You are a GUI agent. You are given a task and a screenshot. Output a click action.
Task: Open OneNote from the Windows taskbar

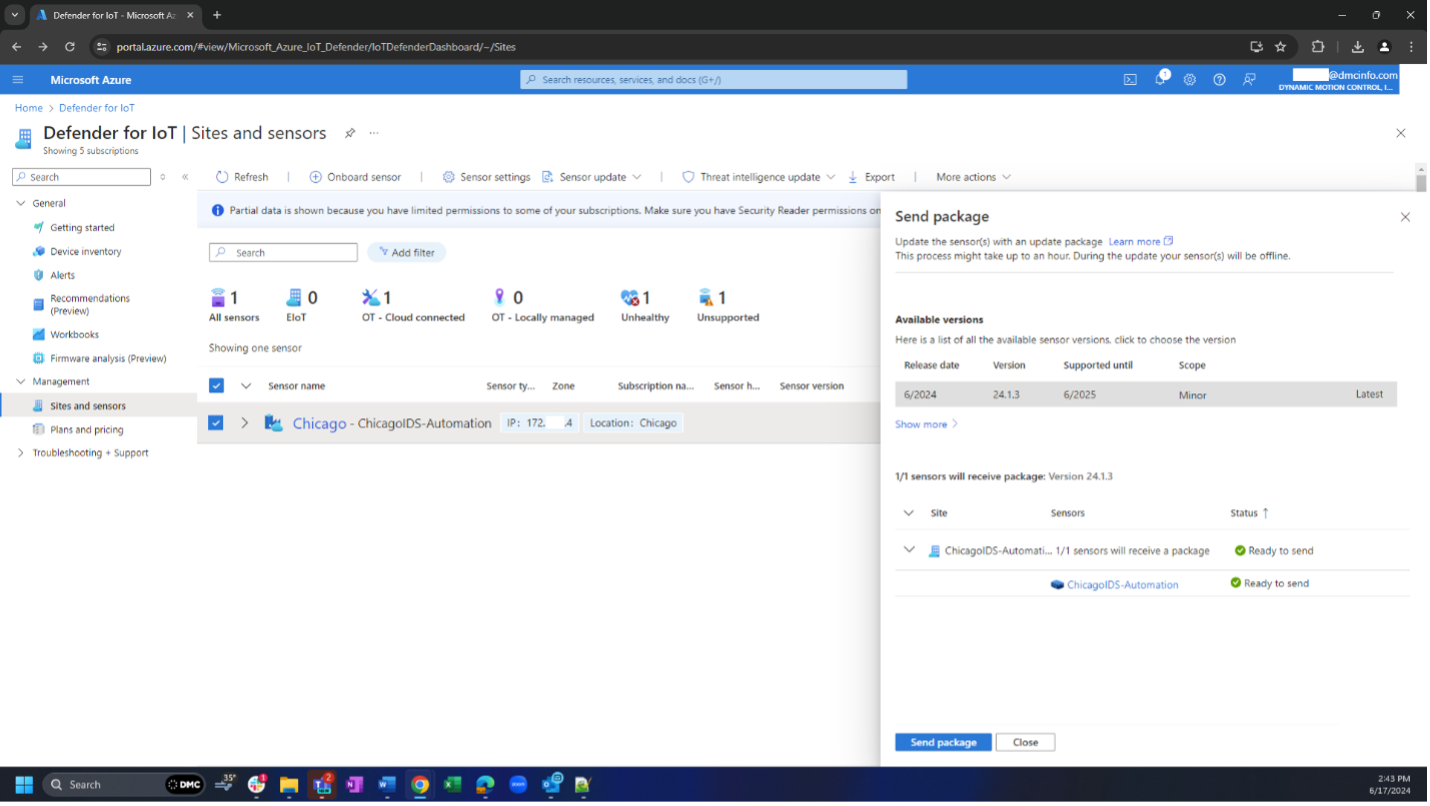pos(354,785)
